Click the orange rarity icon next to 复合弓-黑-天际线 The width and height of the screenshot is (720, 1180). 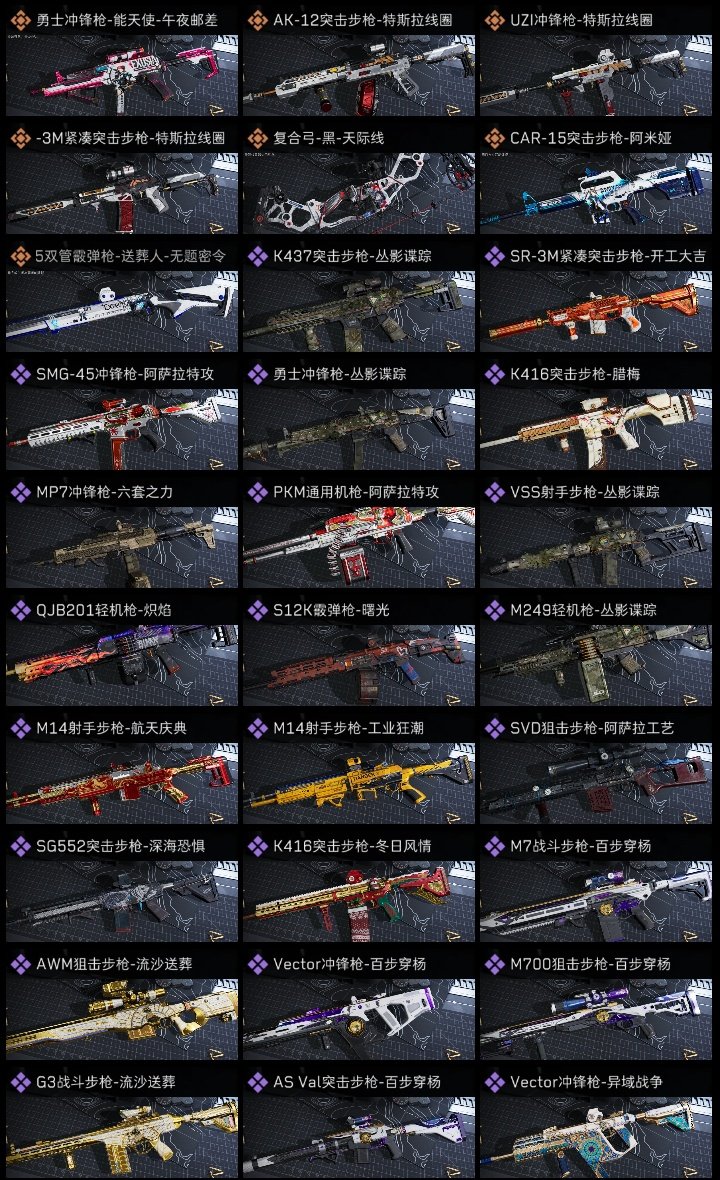pos(257,138)
